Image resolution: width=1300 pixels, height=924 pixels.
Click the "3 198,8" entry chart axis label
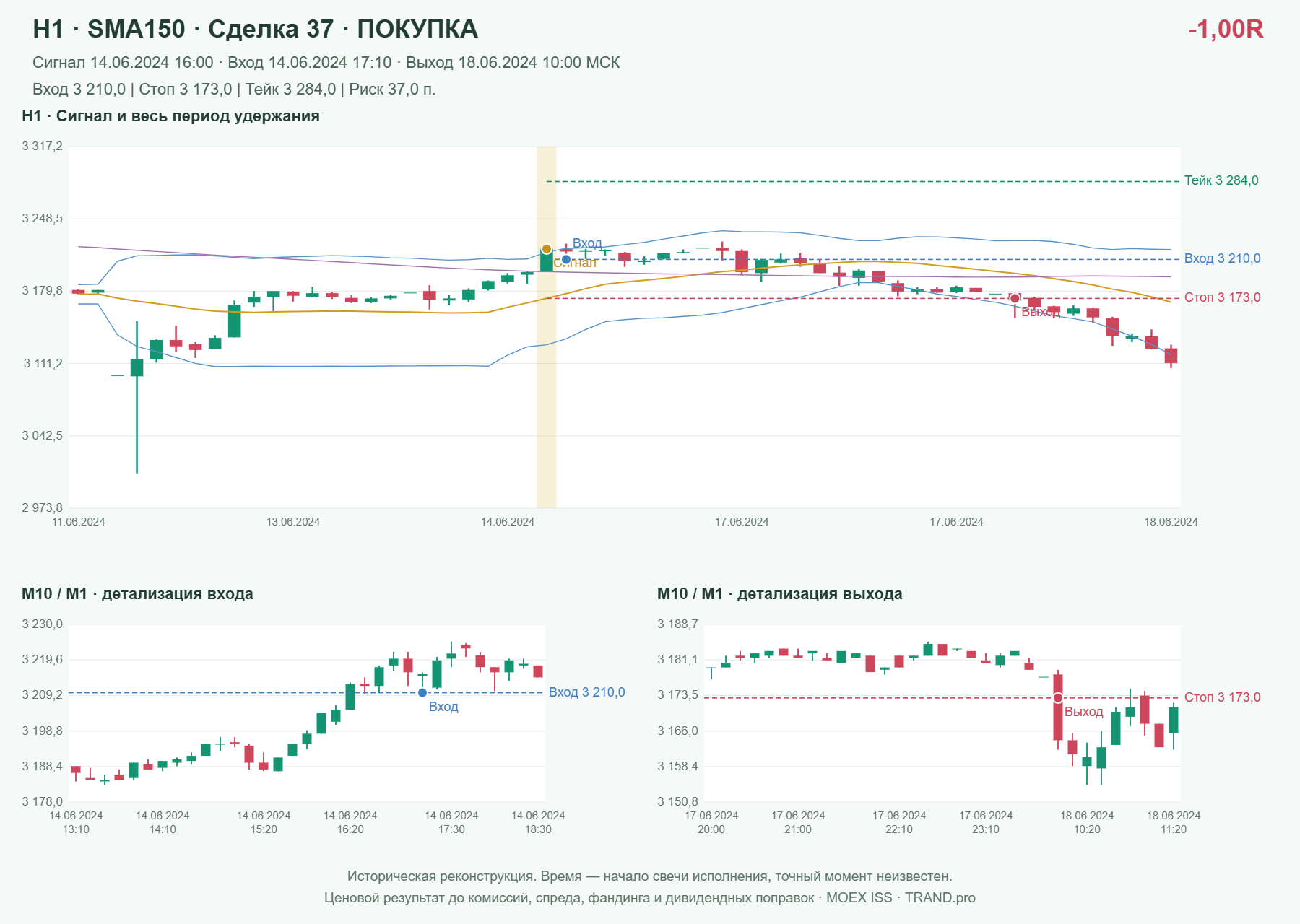tap(43, 731)
